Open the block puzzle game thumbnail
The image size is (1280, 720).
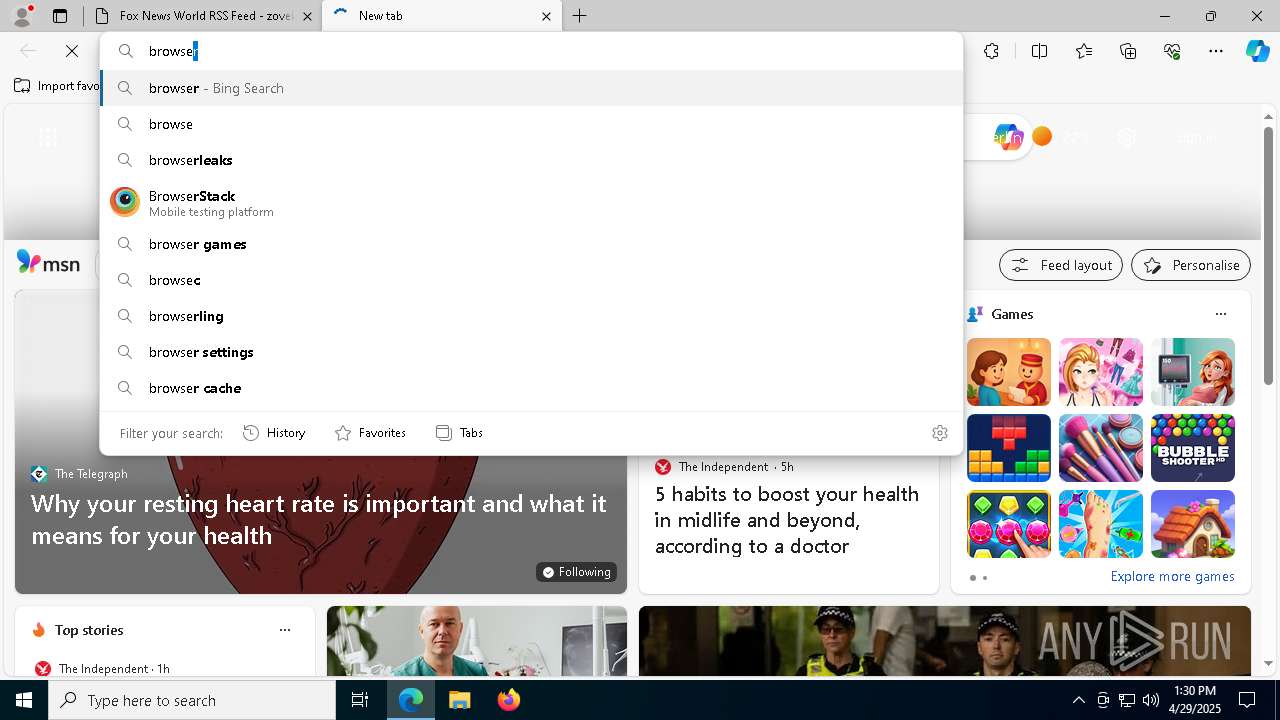coord(1009,448)
